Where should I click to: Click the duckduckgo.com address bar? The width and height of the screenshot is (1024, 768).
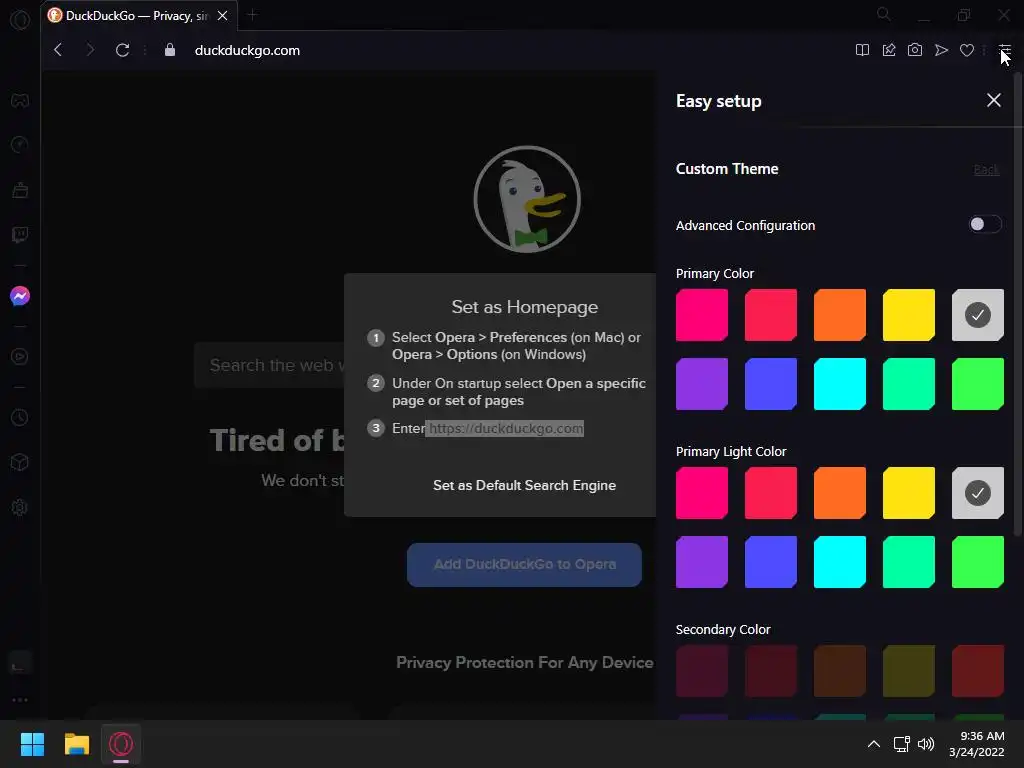(248, 50)
